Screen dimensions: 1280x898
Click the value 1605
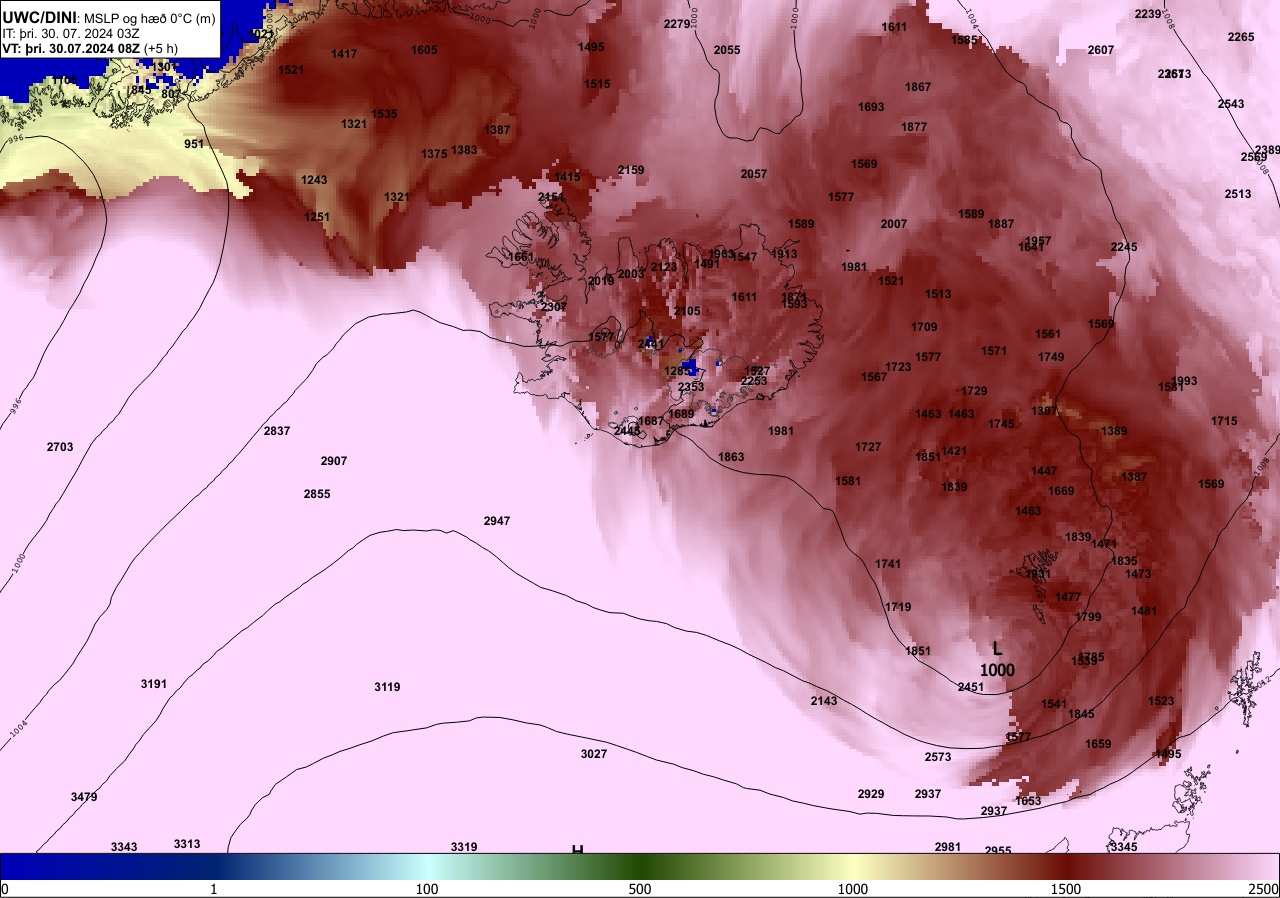[x=424, y=50]
